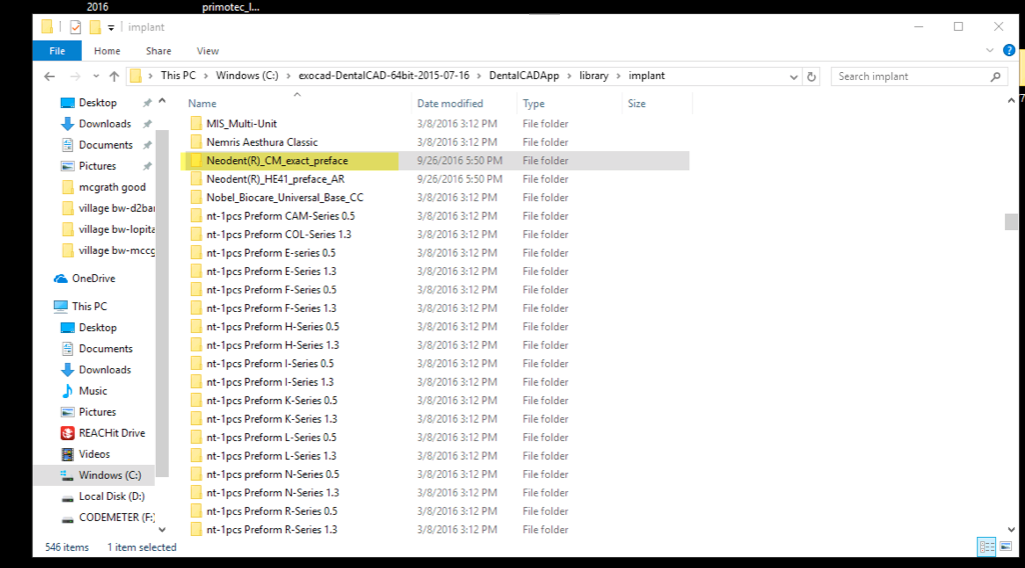1025x568 pixels.
Task: Select nt-1pcs Preform R-Series 1.3
Action: (x=272, y=529)
